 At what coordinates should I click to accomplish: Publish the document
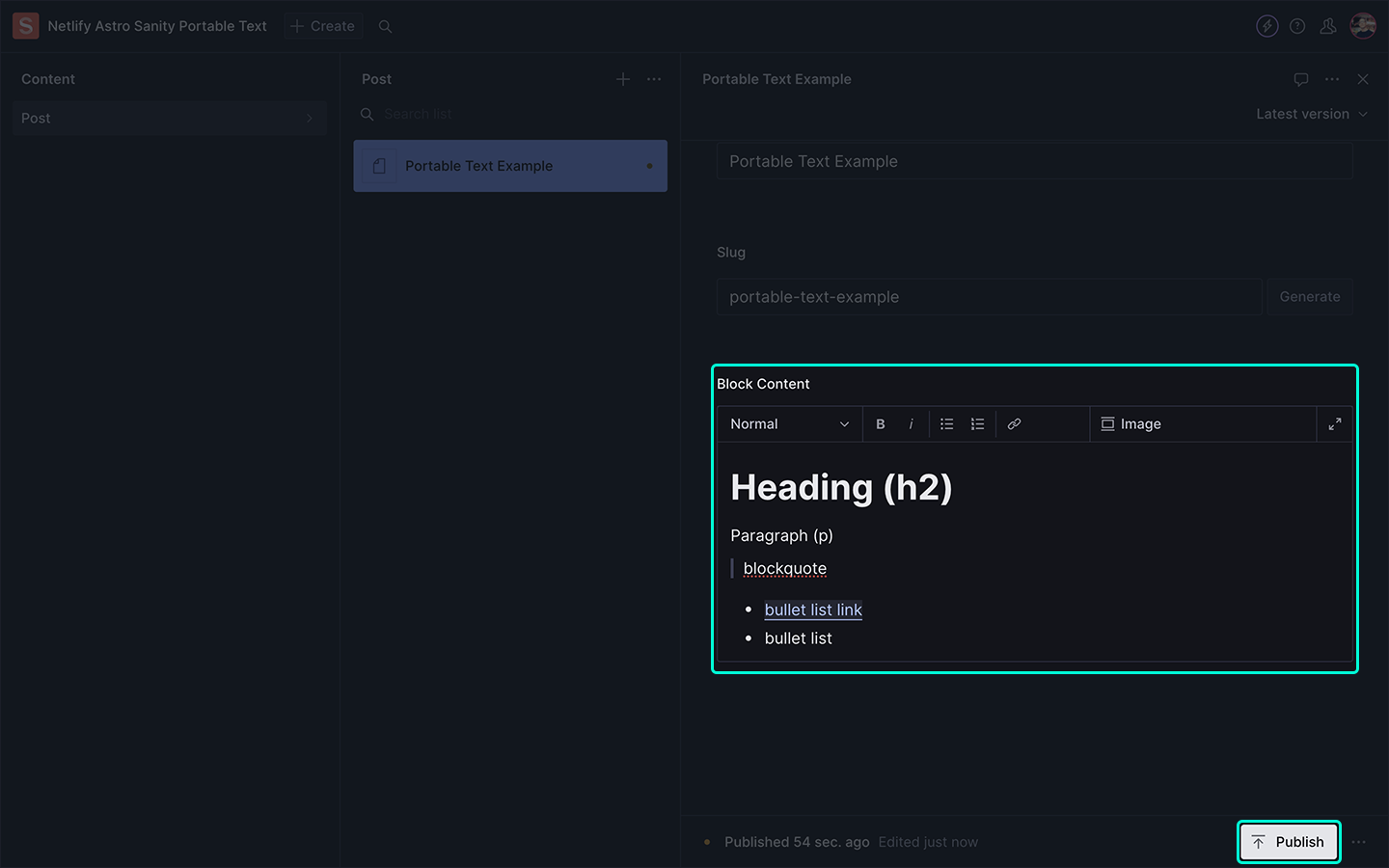coord(1289,842)
